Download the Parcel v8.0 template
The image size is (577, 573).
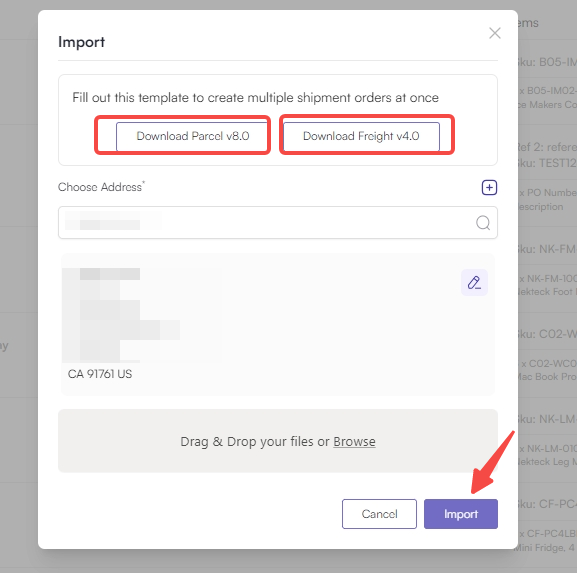point(193,136)
